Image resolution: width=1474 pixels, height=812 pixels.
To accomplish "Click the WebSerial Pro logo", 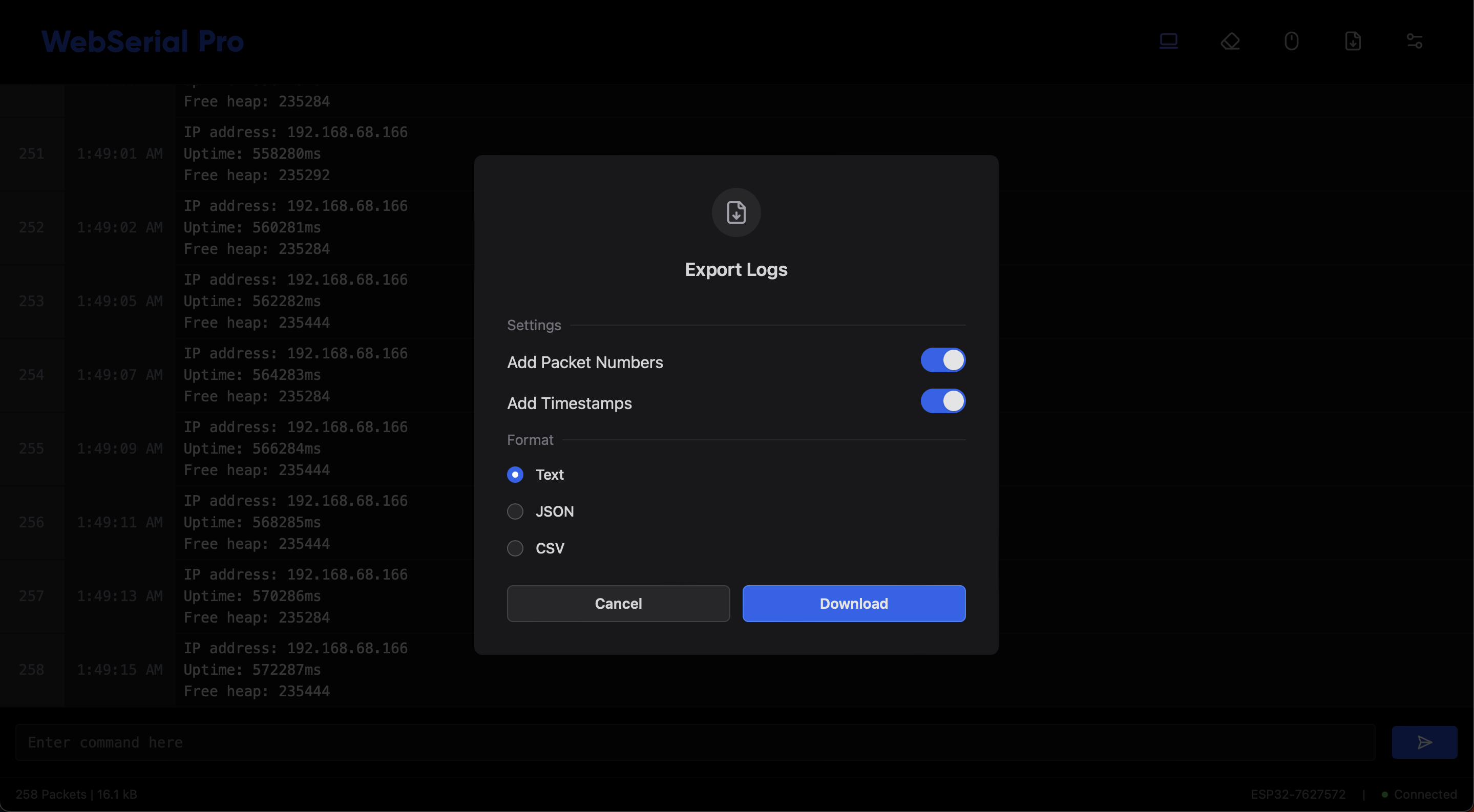I will [x=142, y=40].
